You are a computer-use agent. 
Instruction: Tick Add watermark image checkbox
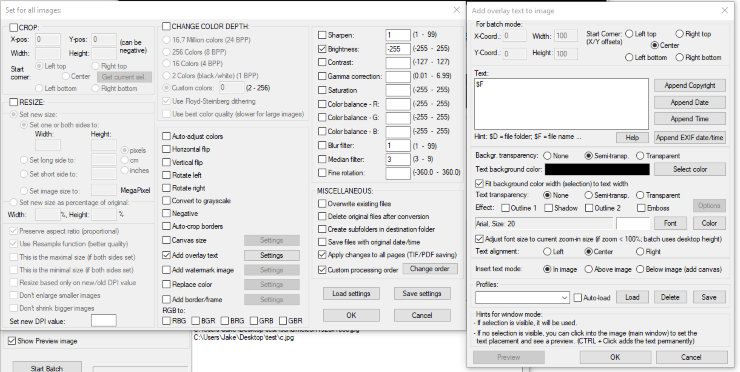[x=166, y=270]
